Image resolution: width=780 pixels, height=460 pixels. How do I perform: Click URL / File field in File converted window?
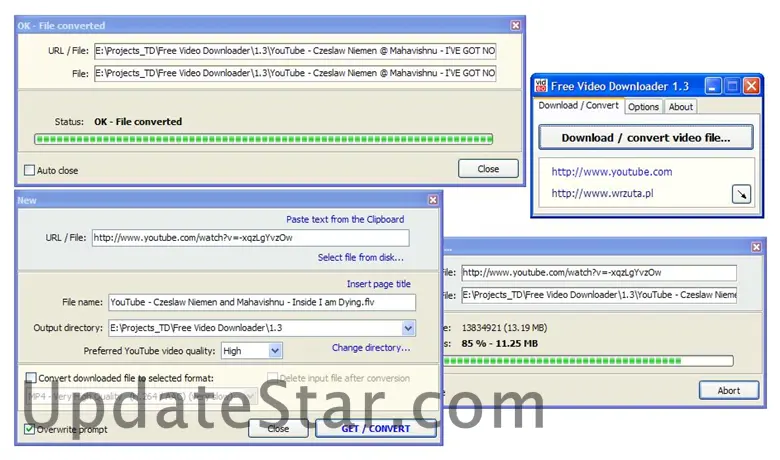(295, 51)
